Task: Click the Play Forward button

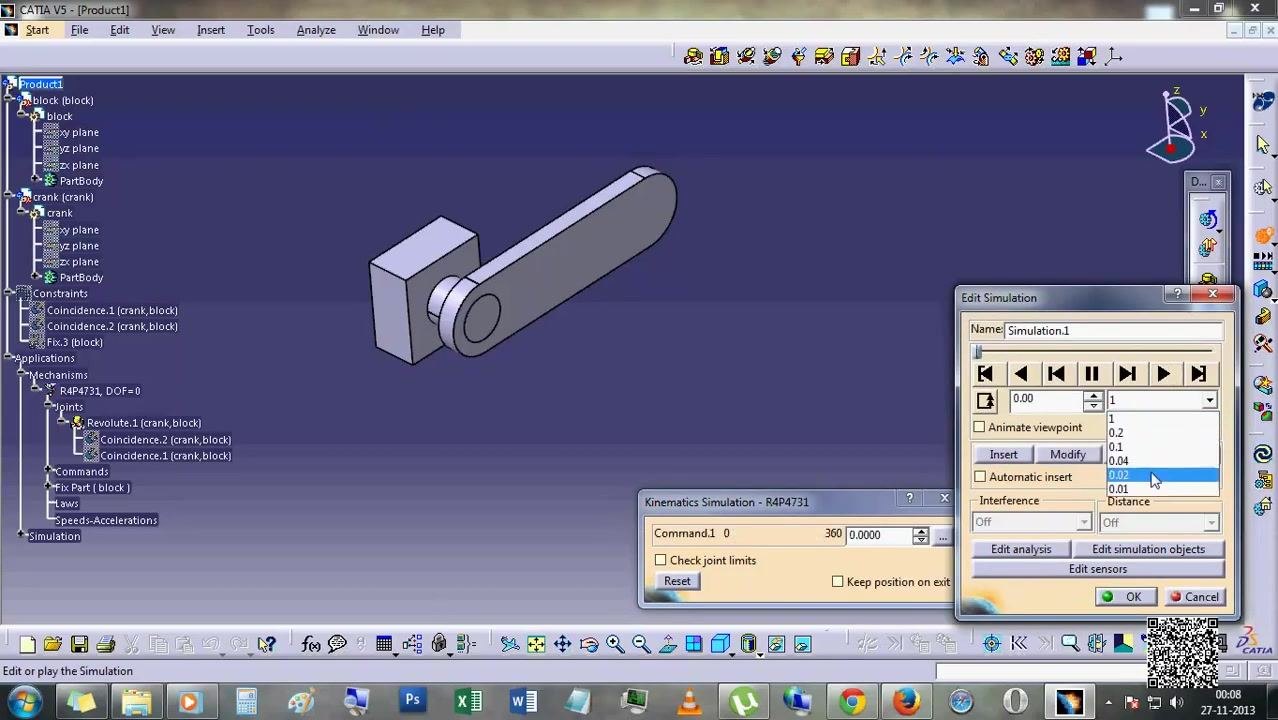Action: click(1163, 374)
